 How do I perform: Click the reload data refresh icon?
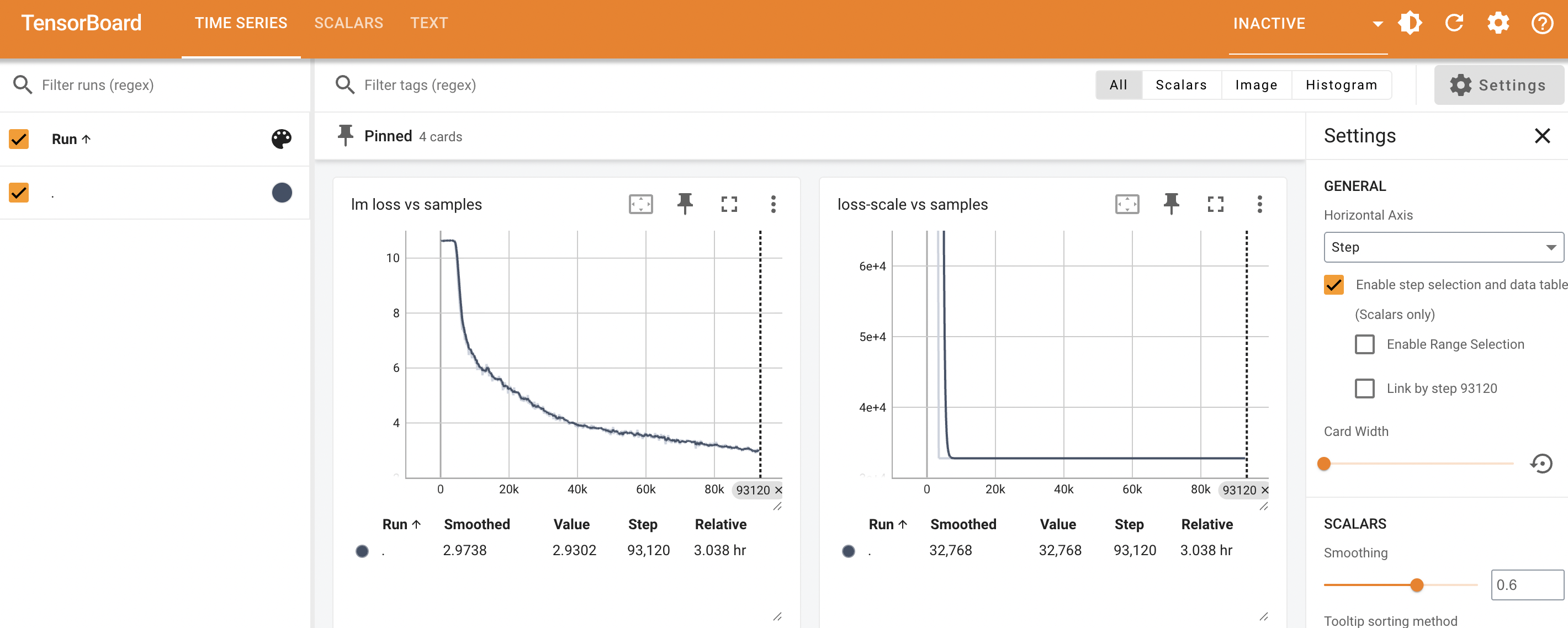[x=1454, y=23]
